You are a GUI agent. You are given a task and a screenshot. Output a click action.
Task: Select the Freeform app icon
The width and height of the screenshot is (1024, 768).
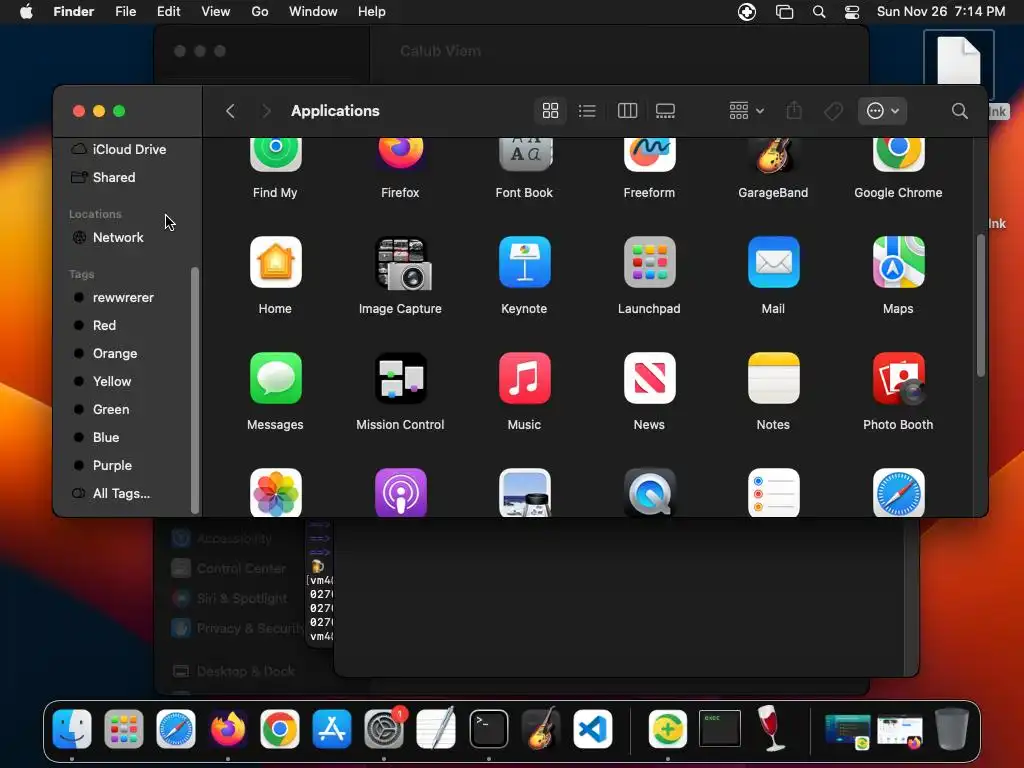click(649, 155)
